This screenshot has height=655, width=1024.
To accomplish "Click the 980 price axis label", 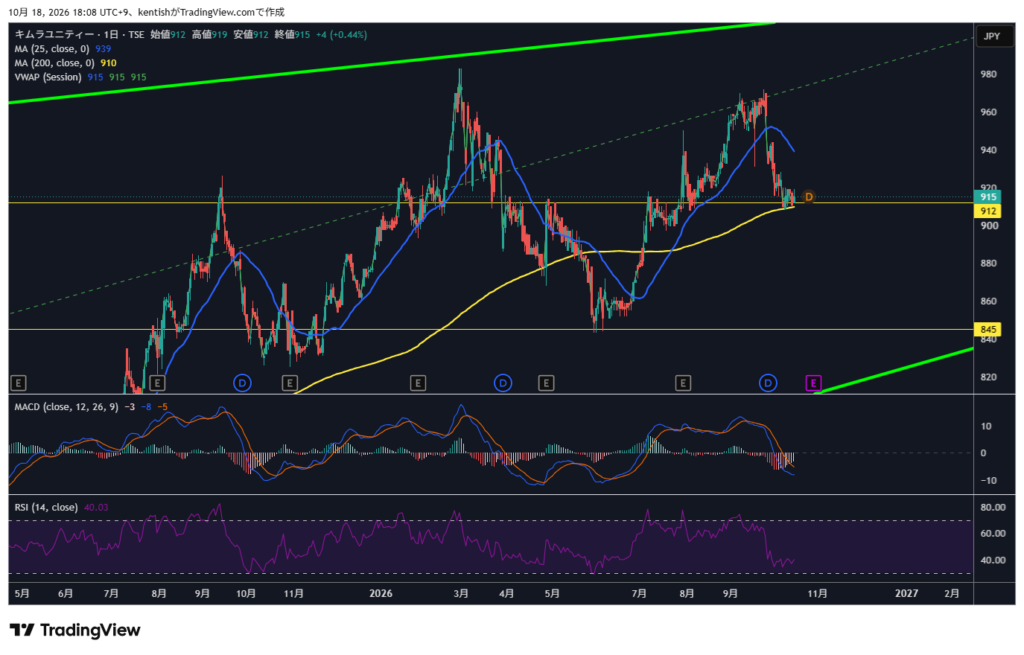I will (988, 74).
